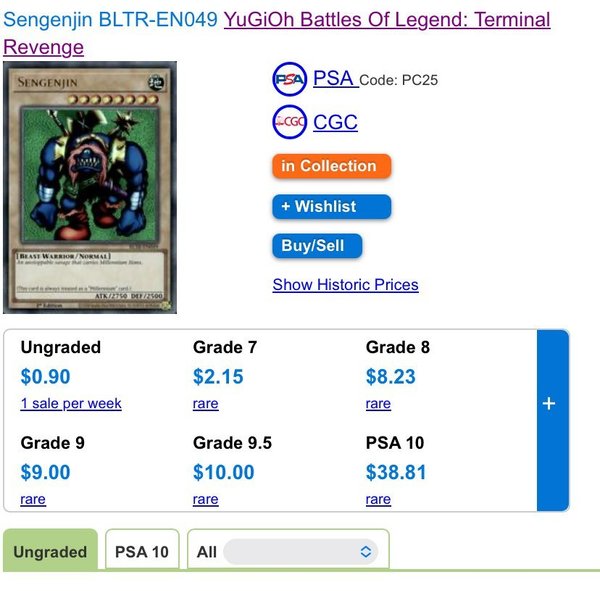
Task: Click the 1 sale per week link
Action: click(x=71, y=404)
